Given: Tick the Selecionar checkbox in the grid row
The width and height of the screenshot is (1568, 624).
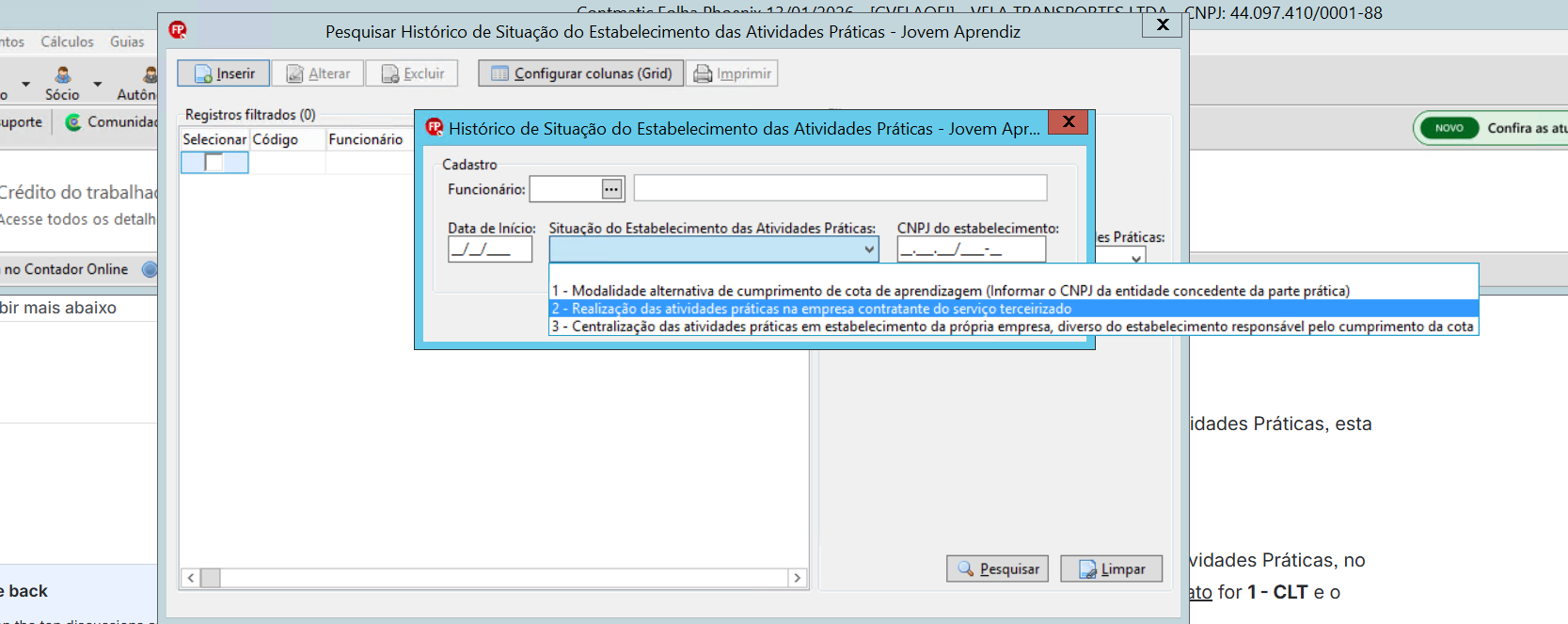Looking at the screenshot, I should [214, 163].
